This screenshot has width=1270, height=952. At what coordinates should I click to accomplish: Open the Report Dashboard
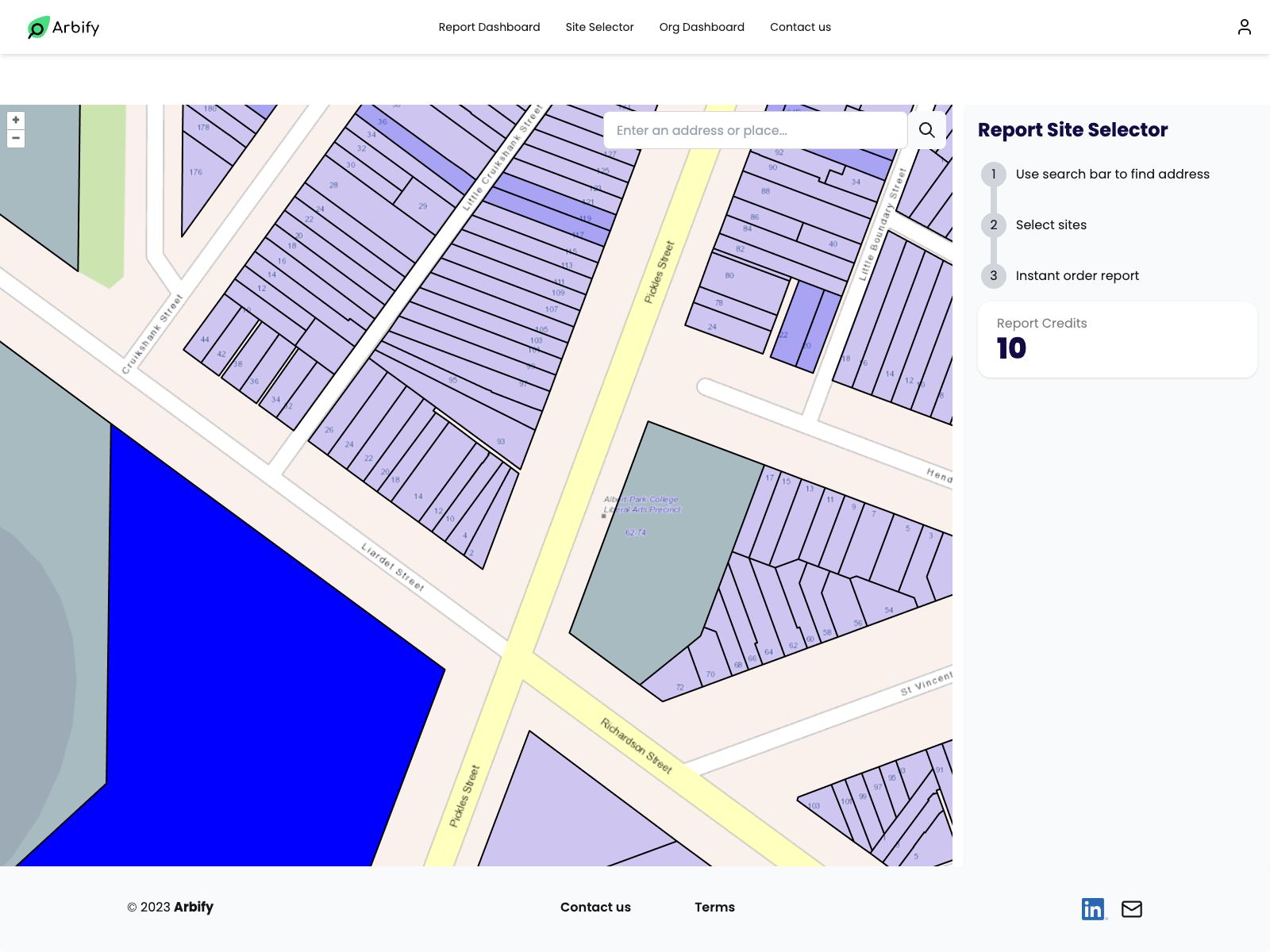[489, 26]
